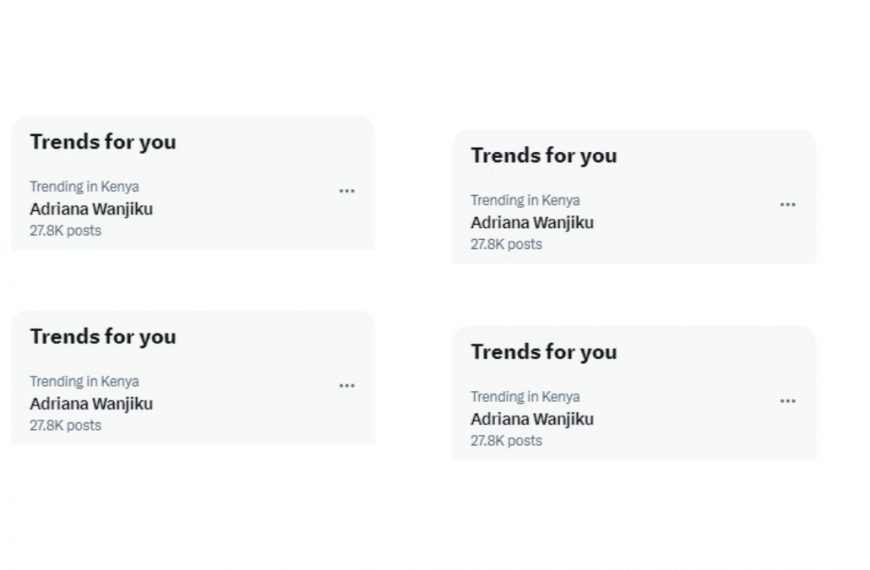Open more options in the top-right trends card
Image resolution: width=870 pixels, height=570 pixels.
pyautogui.click(x=788, y=205)
